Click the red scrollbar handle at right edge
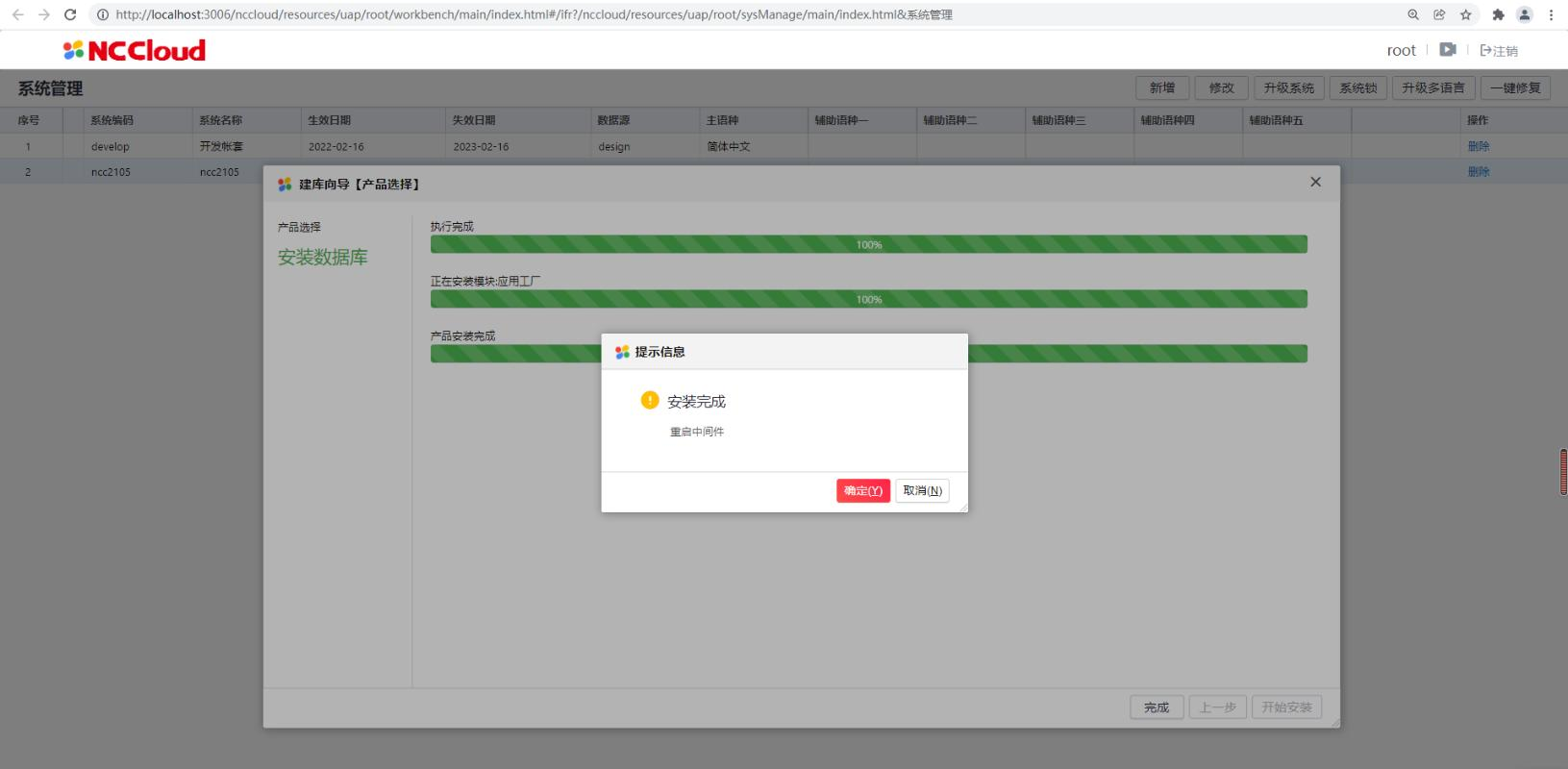 tap(1563, 472)
